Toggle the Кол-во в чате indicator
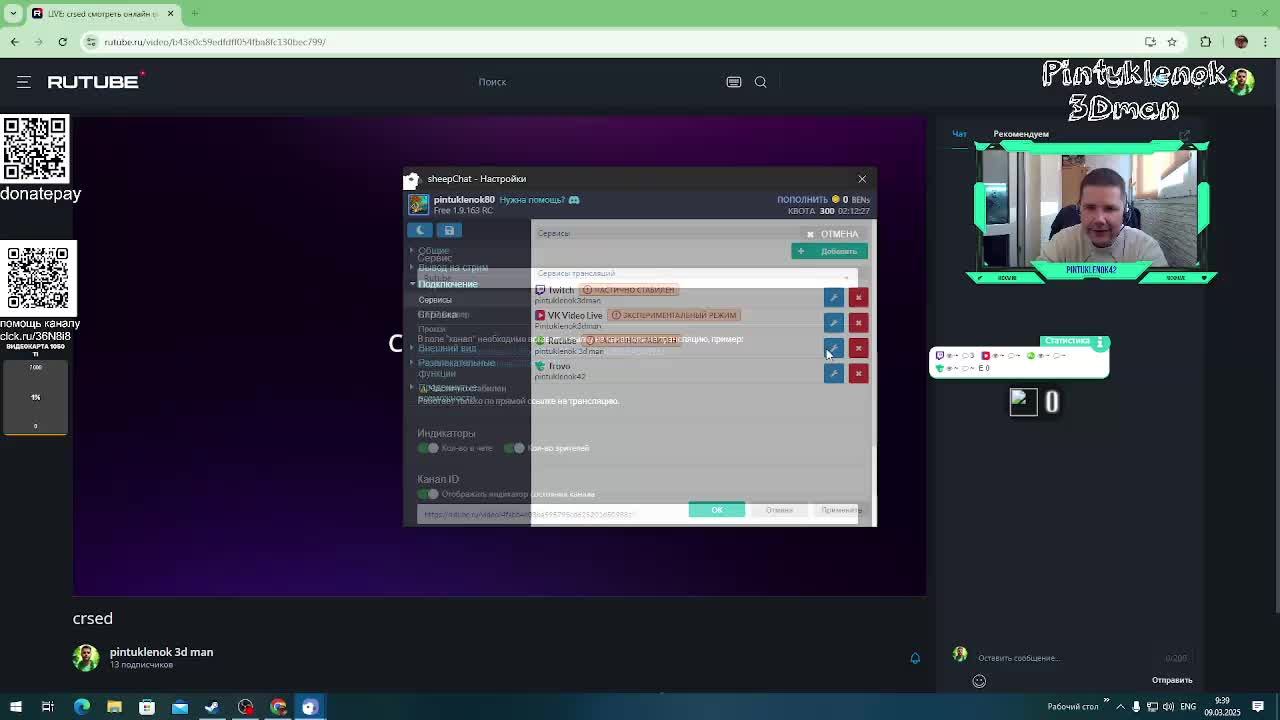1280x720 pixels. (x=428, y=448)
